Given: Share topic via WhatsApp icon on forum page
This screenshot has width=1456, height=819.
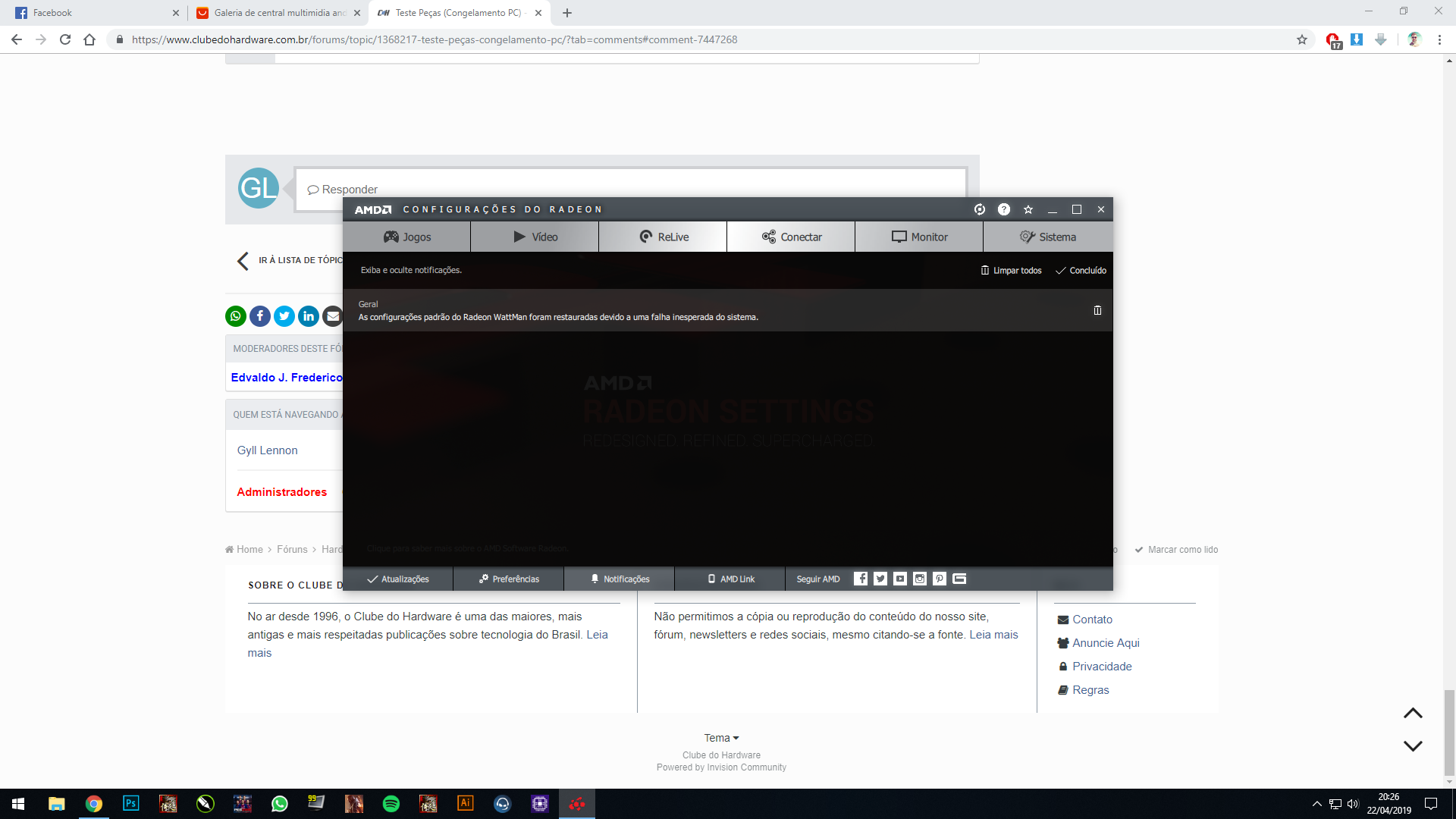Looking at the screenshot, I should (236, 316).
